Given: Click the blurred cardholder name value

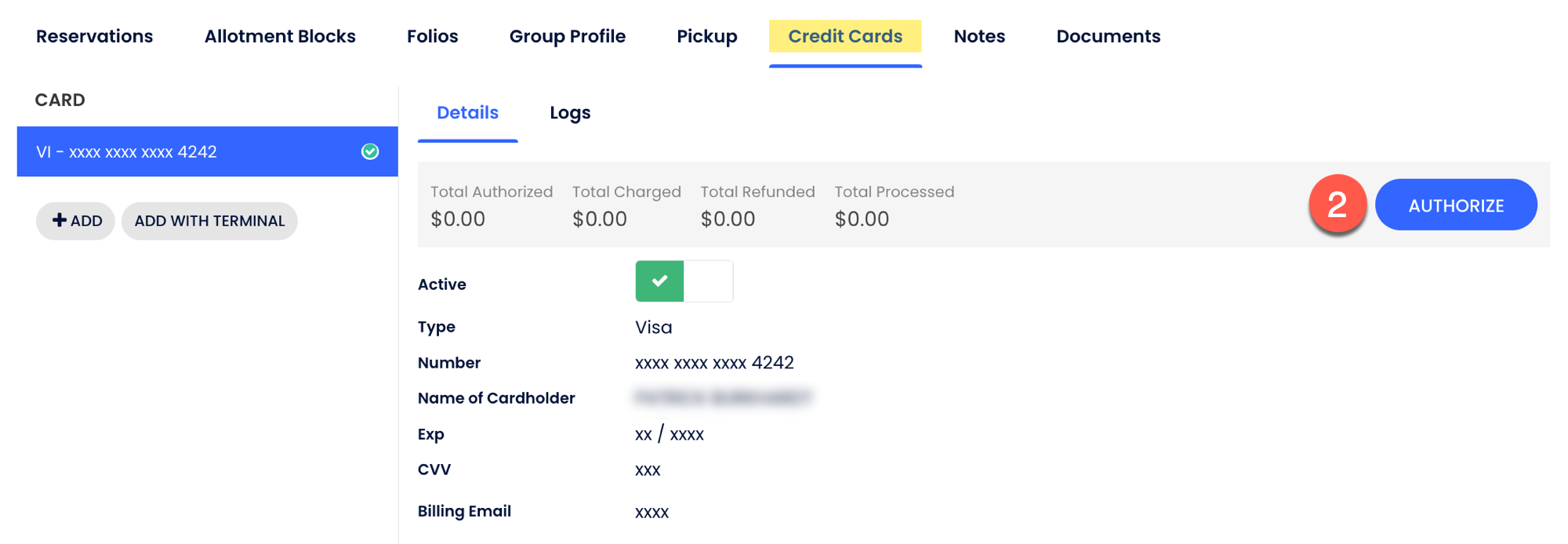Looking at the screenshot, I should tap(722, 398).
